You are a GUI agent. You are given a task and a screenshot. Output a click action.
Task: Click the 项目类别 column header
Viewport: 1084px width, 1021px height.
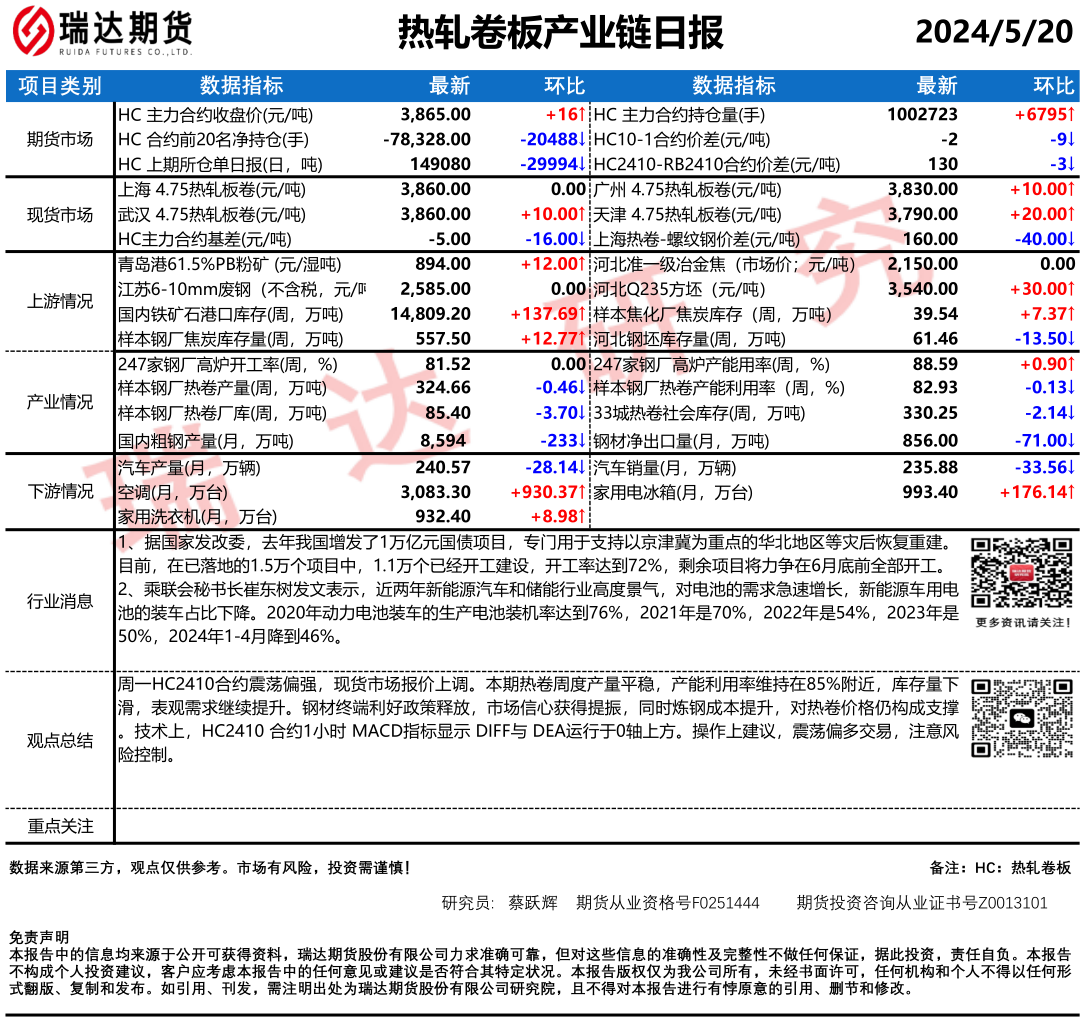(60, 86)
